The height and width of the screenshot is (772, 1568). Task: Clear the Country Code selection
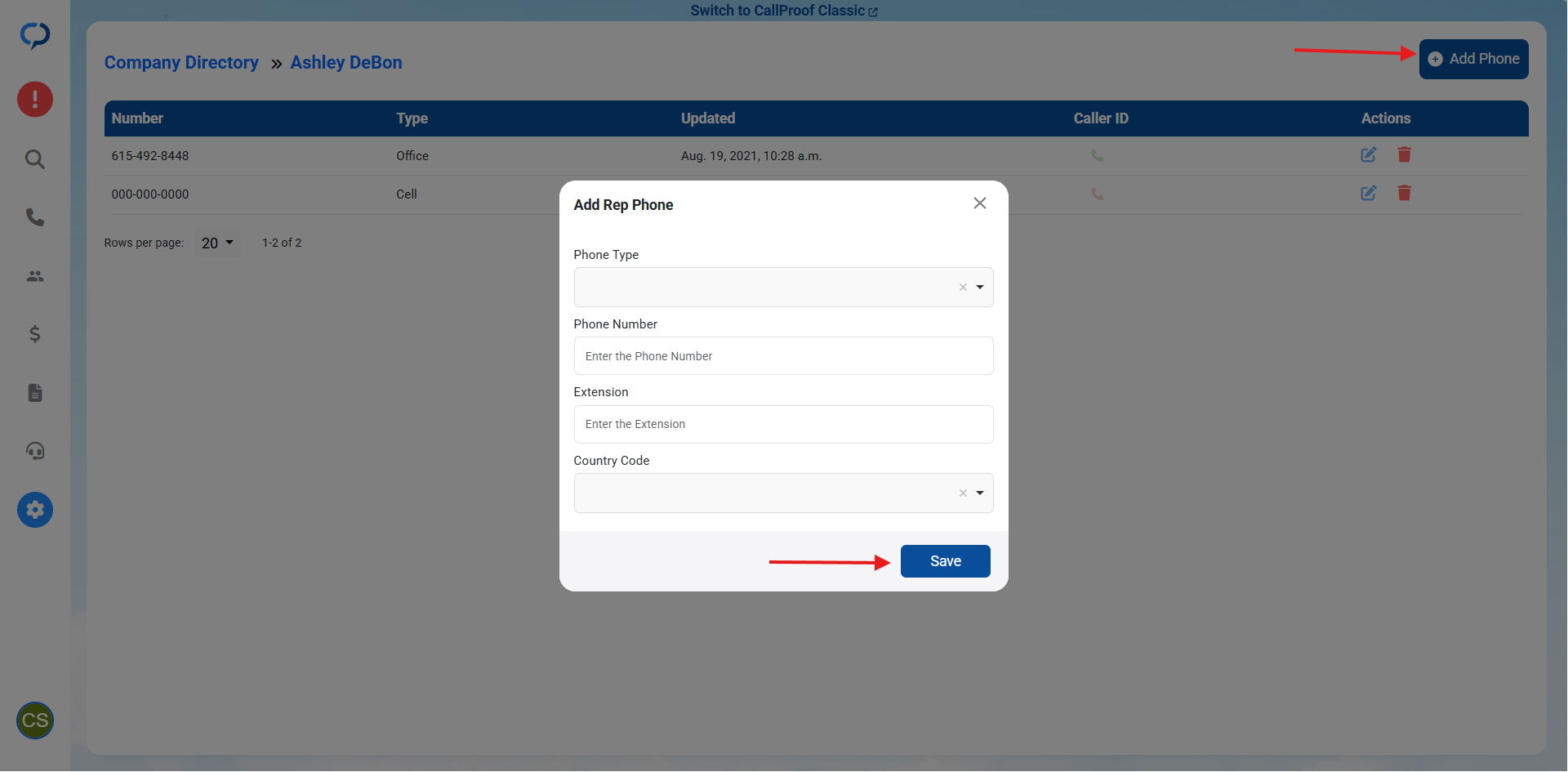pyautogui.click(x=963, y=493)
